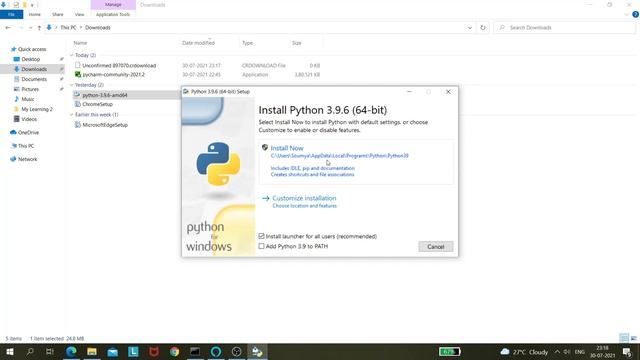640x360 pixels.
Task: Open This PC in navigation pane
Action: tap(26, 146)
